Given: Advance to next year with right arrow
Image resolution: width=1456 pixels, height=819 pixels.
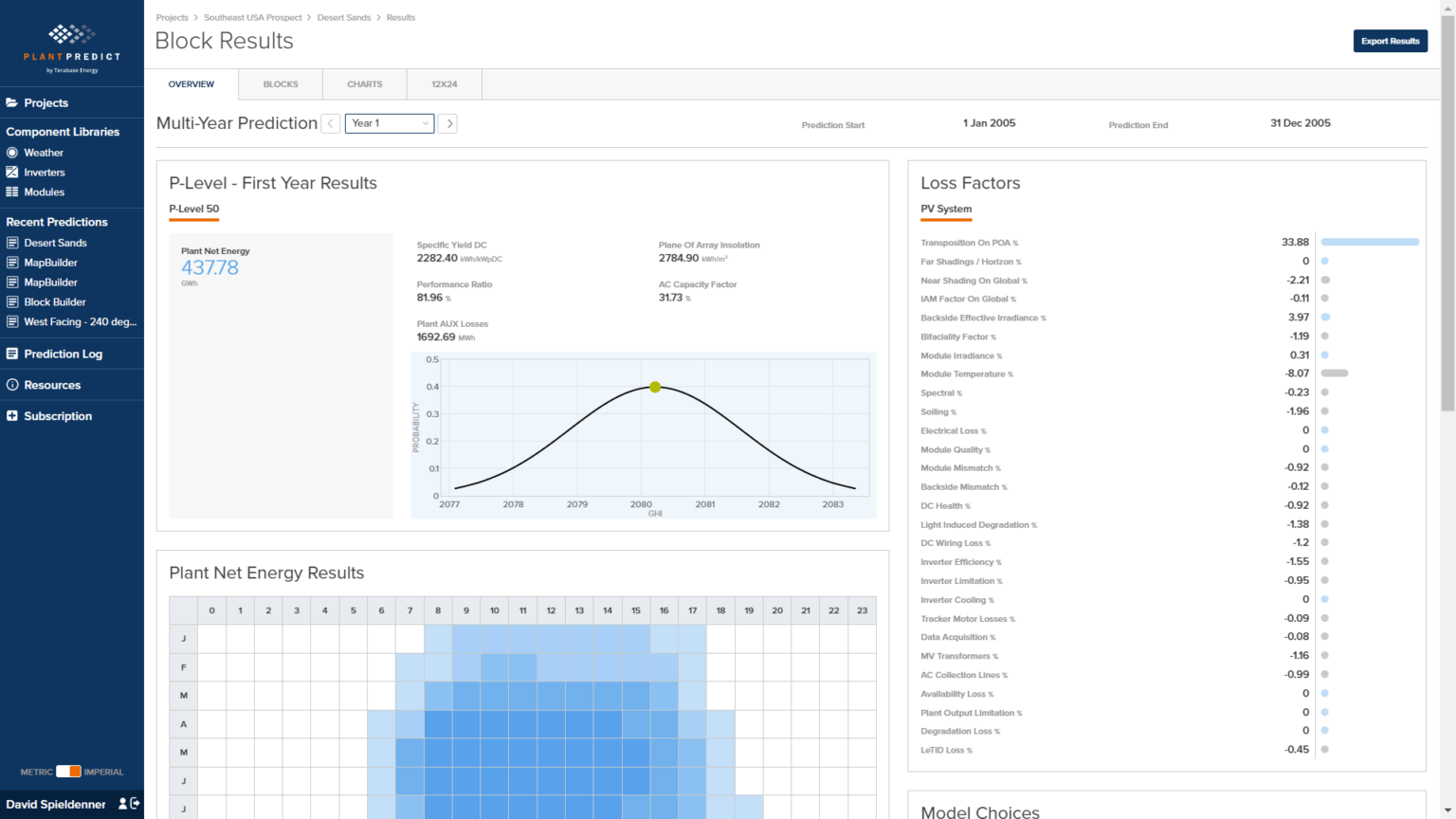Looking at the screenshot, I should pyautogui.click(x=447, y=123).
